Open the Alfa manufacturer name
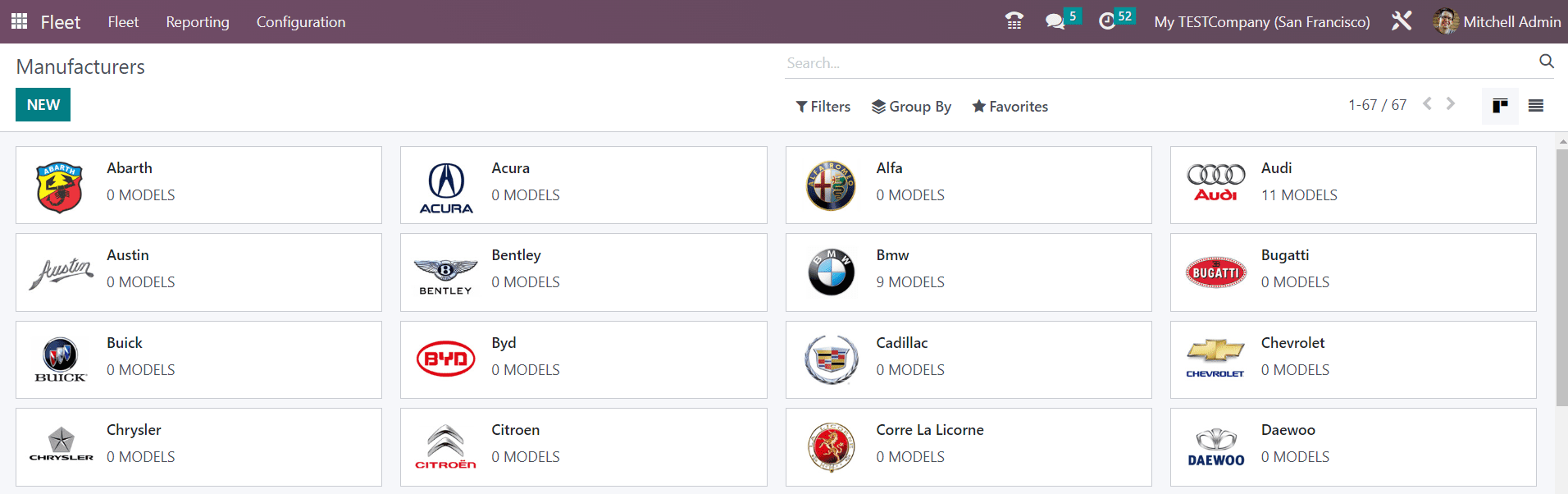 click(x=889, y=168)
